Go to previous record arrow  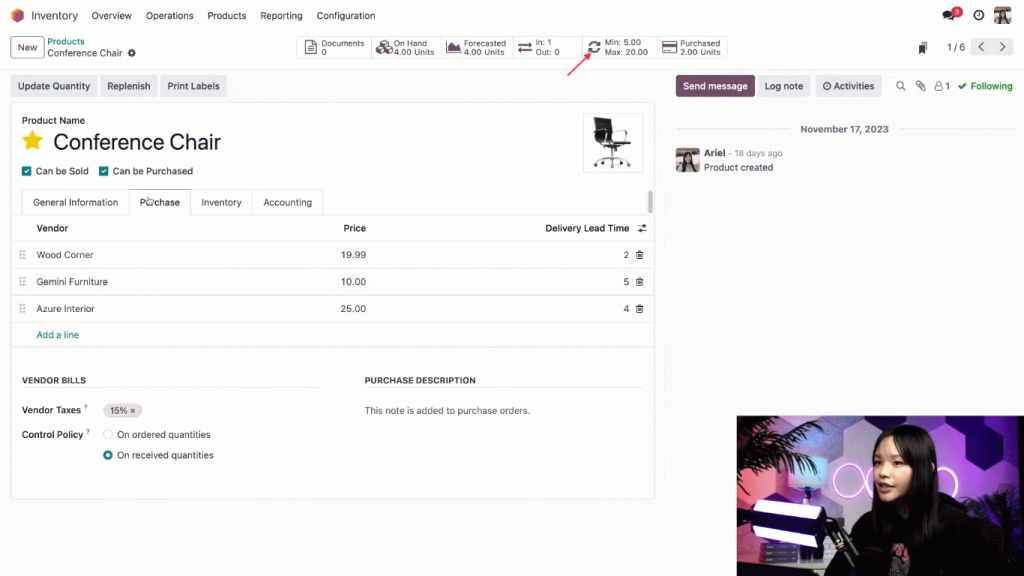(x=981, y=47)
